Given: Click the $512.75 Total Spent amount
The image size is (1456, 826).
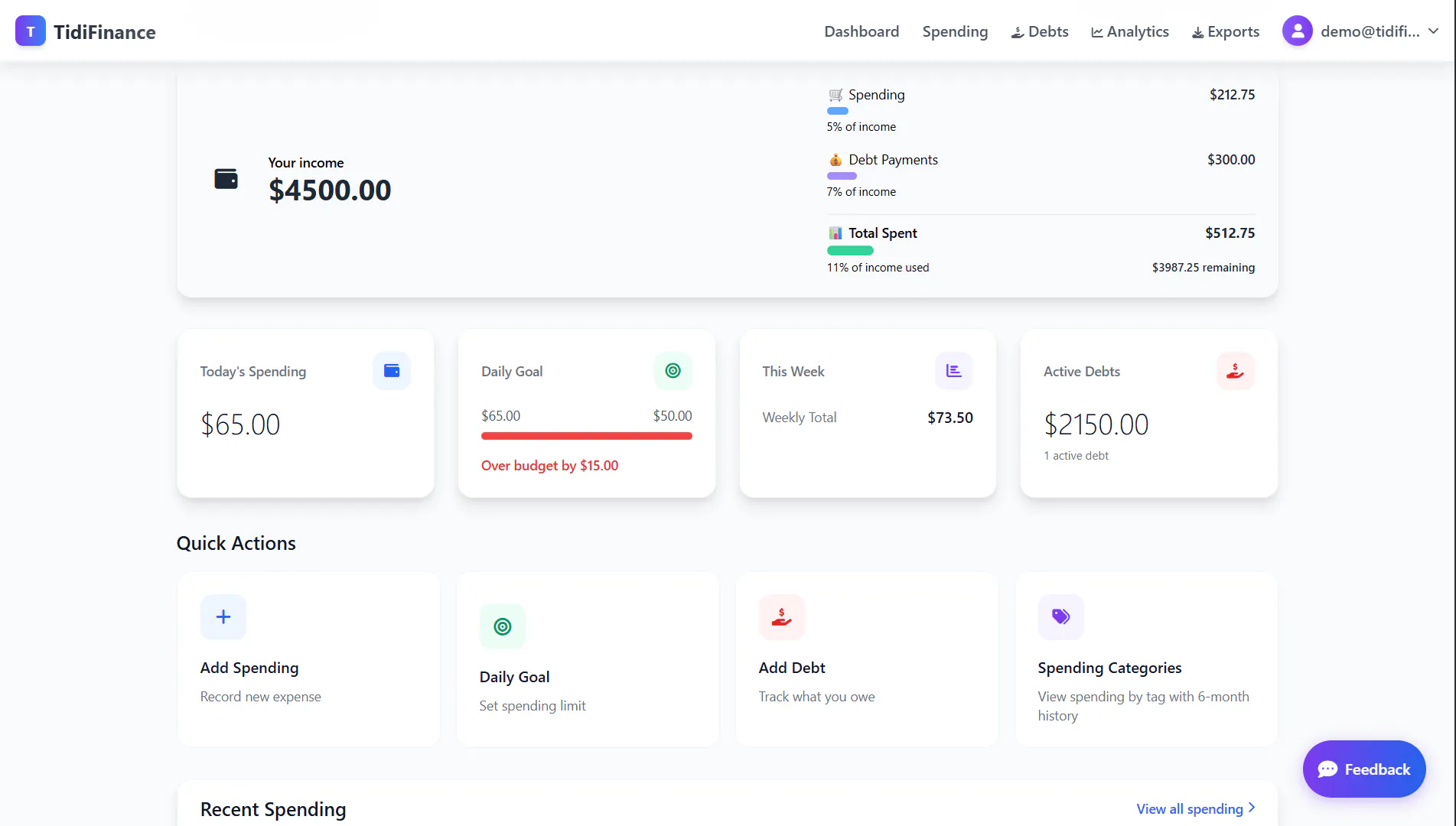Looking at the screenshot, I should coord(1230,233).
